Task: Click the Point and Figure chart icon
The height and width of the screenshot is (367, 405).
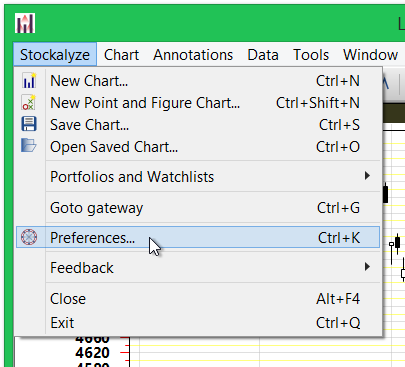Action: pos(29,103)
